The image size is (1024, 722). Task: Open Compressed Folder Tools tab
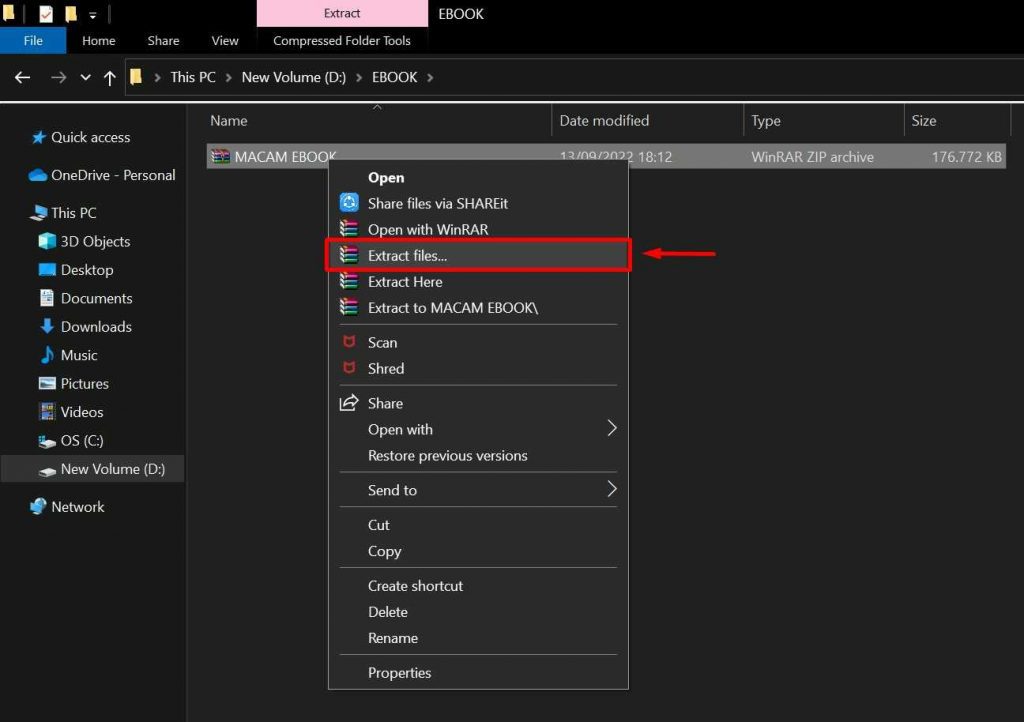[x=342, y=41]
